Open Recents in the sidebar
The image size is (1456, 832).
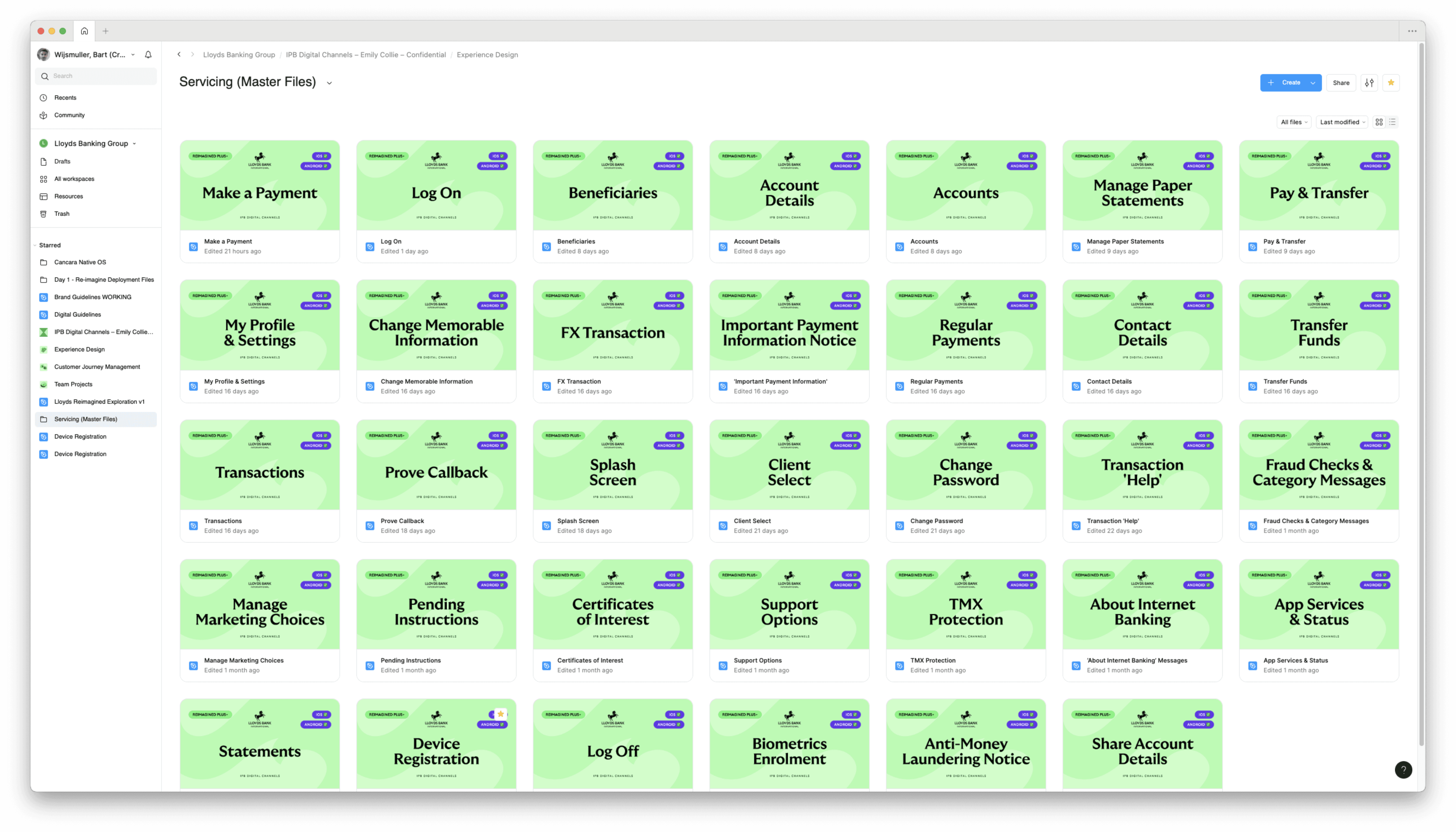[65, 98]
